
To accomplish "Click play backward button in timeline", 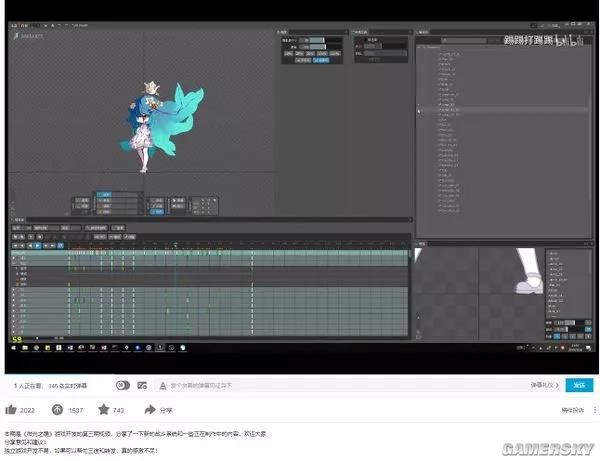I will 30,245.
